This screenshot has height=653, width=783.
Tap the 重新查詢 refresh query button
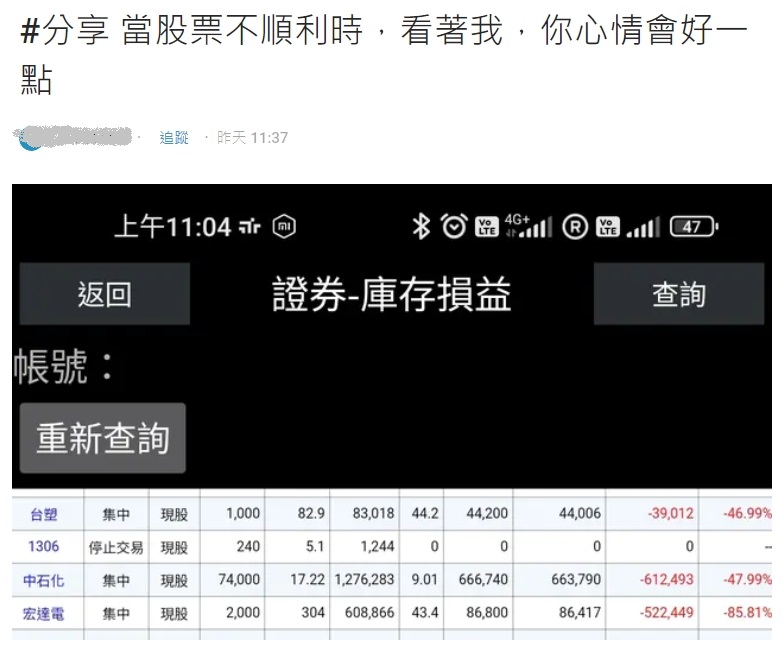[103, 438]
